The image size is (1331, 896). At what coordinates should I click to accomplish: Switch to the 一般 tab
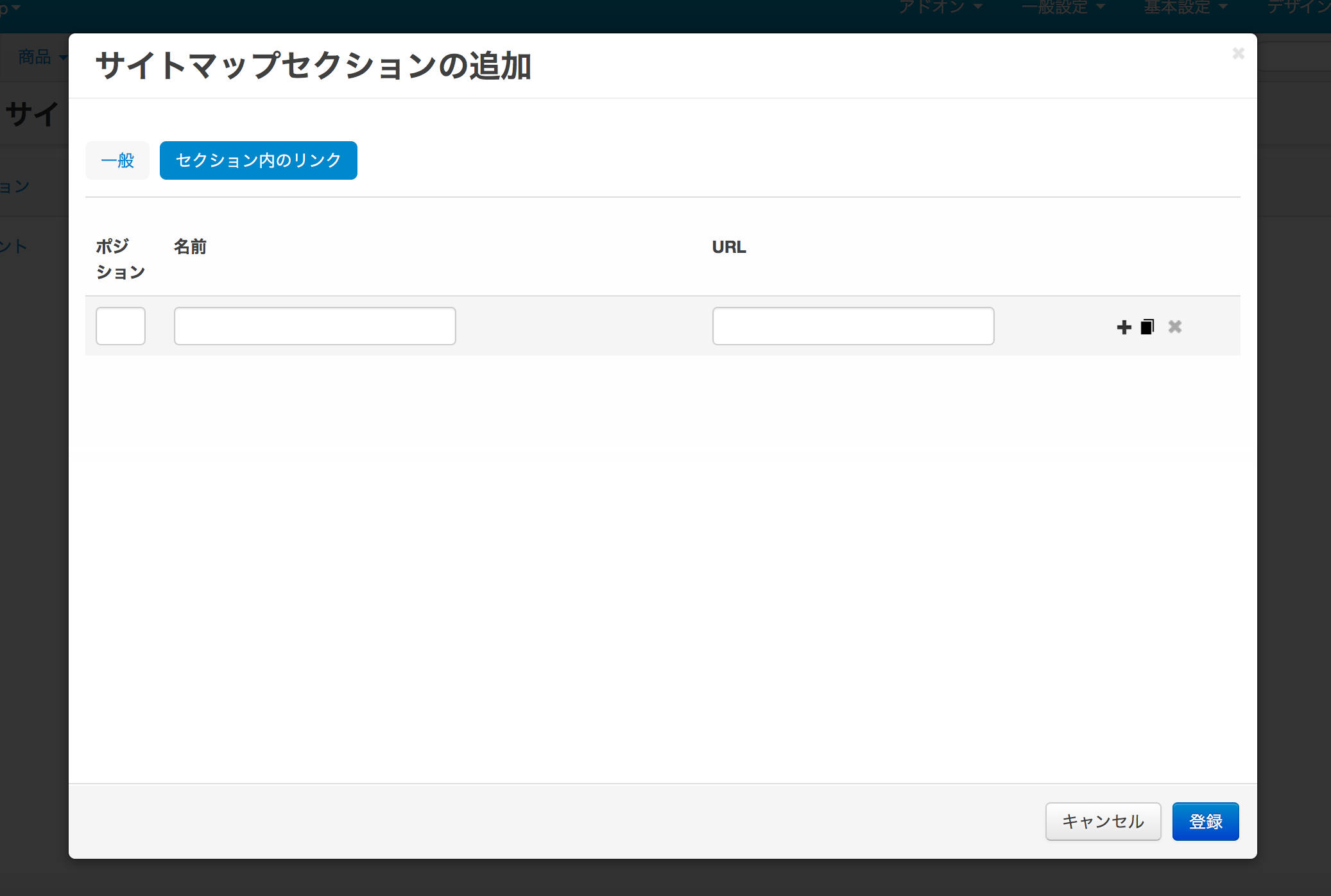(x=117, y=160)
